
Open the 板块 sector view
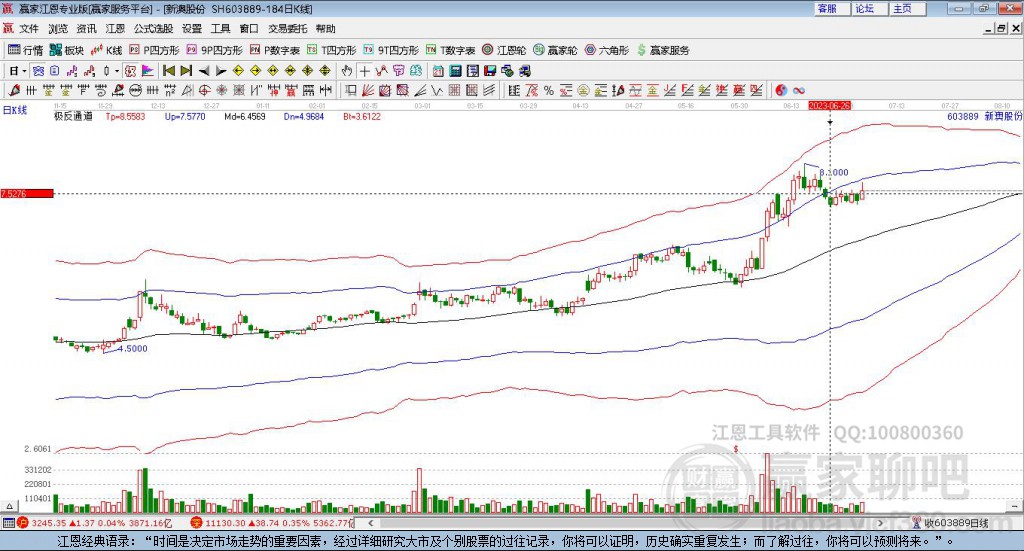[x=67, y=50]
